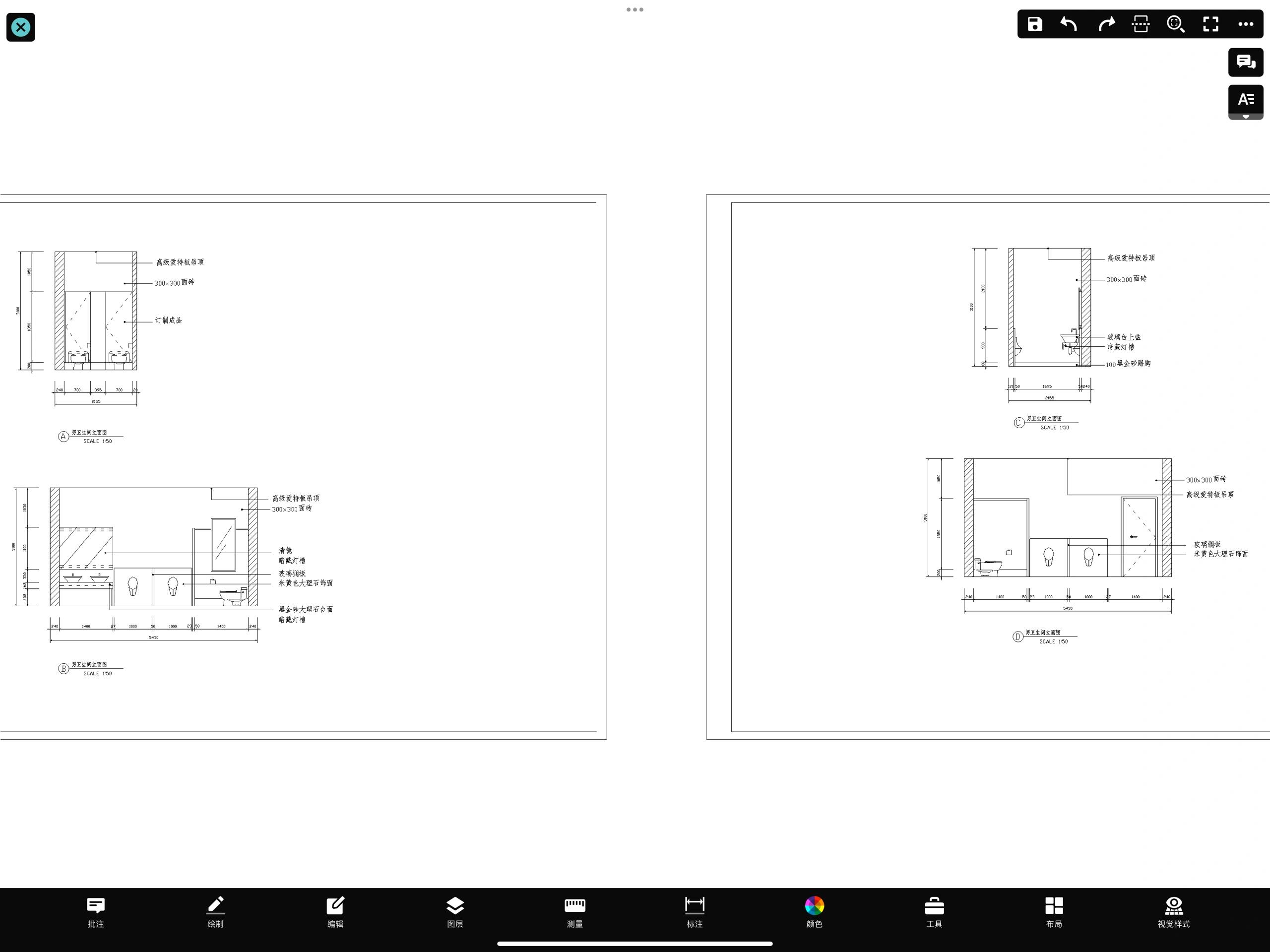Save the drawing with the floppy icon

[x=1034, y=24]
